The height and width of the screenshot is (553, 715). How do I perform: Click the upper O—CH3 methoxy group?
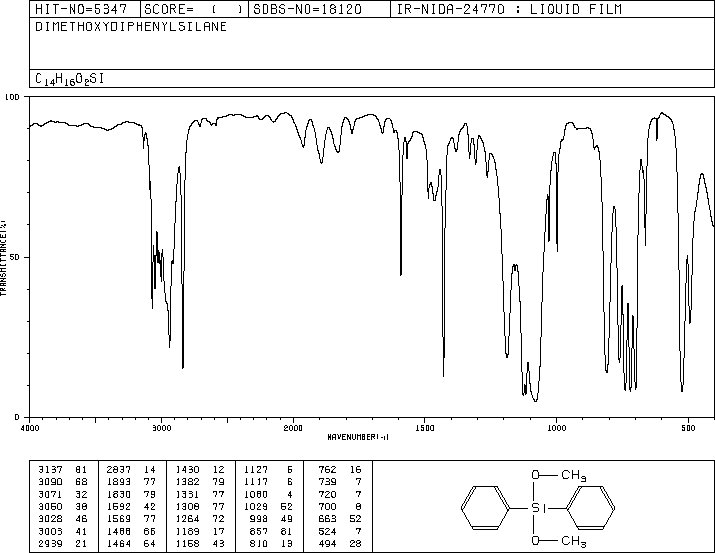(559, 475)
